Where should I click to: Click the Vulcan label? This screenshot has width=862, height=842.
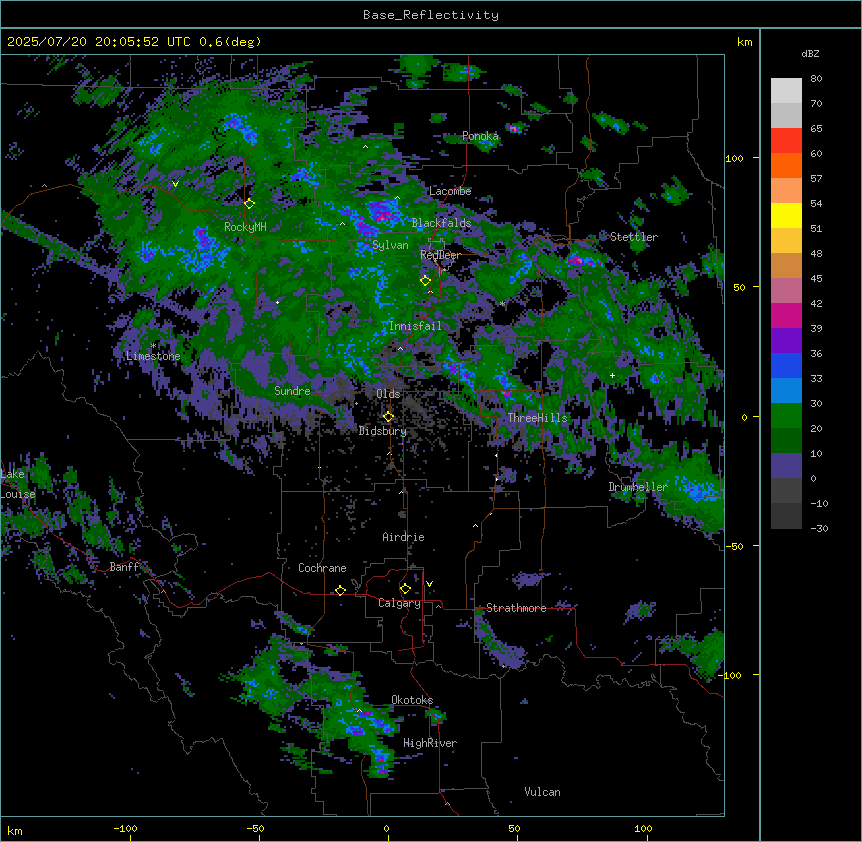click(543, 792)
